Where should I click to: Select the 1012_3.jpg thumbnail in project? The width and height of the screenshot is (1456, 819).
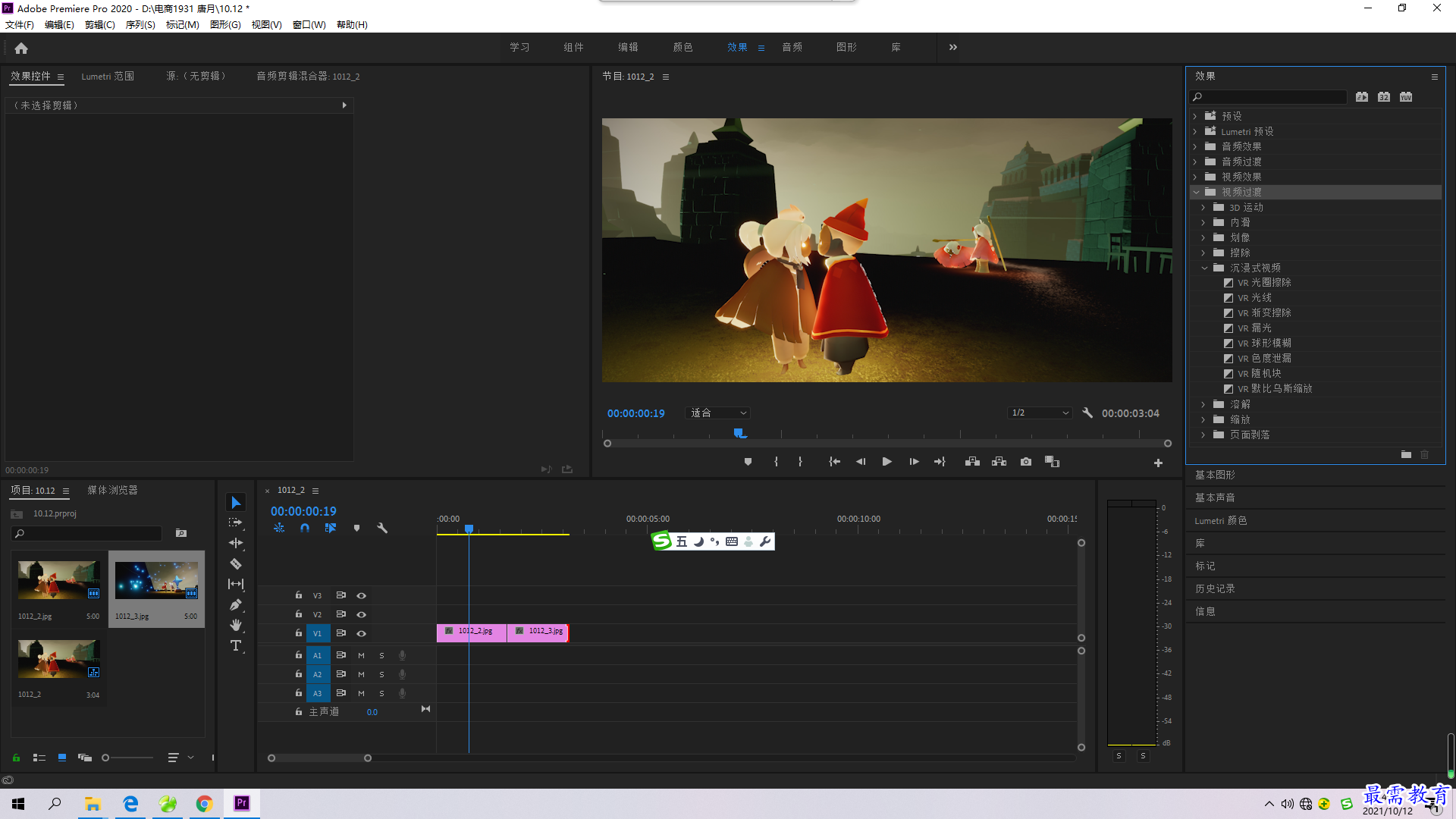point(156,580)
